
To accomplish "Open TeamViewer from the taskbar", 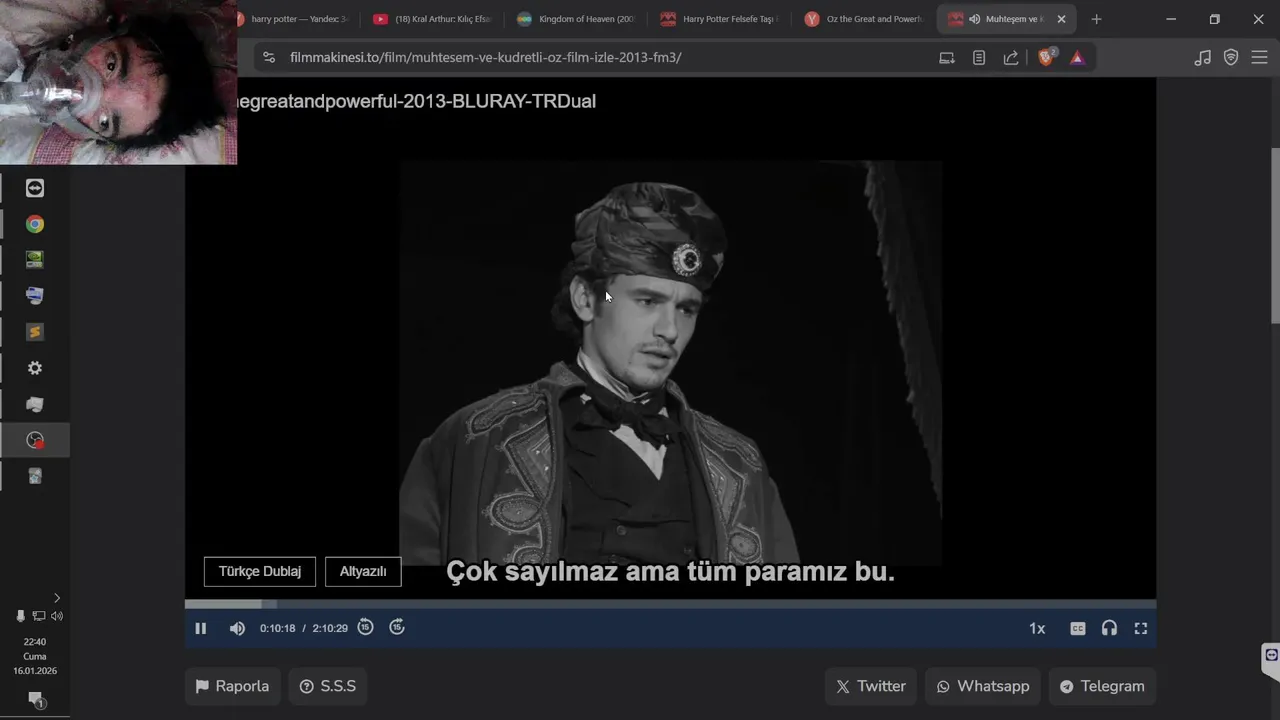I will coord(35,188).
